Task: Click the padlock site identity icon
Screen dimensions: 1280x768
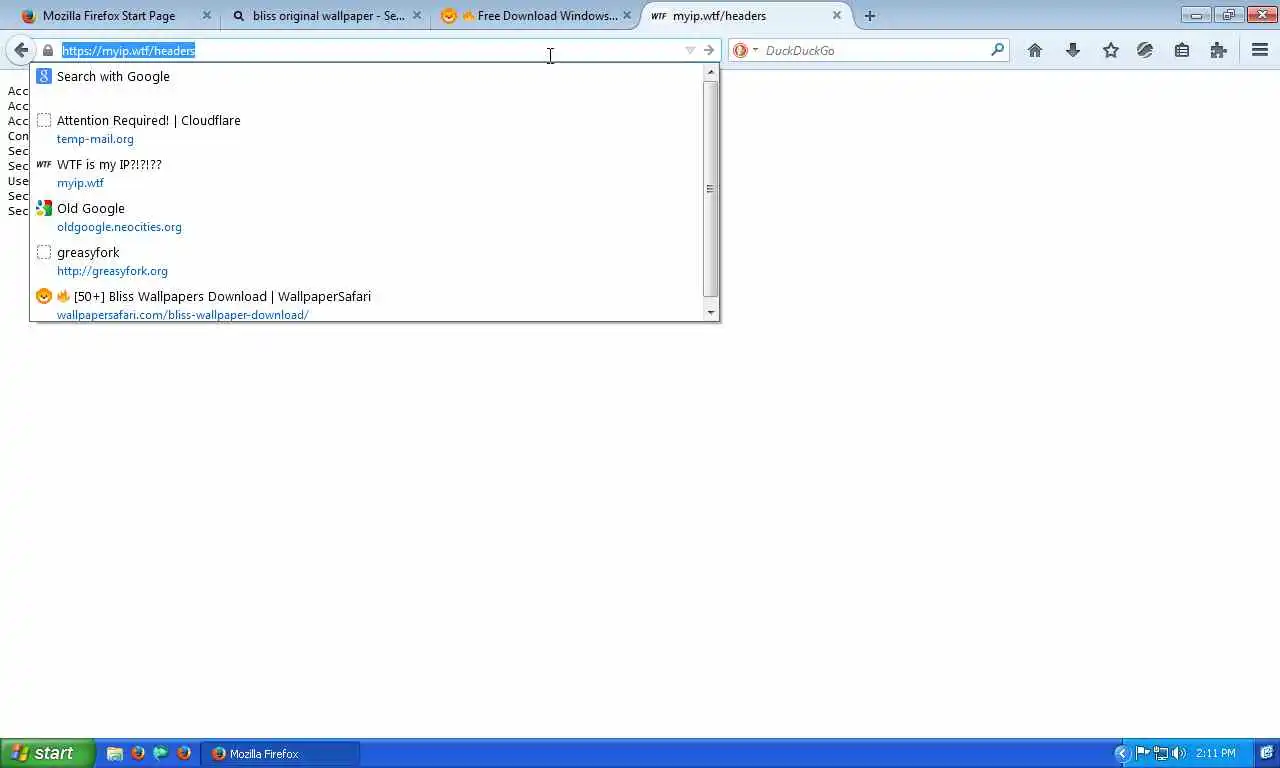Action: pyautogui.click(x=47, y=50)
